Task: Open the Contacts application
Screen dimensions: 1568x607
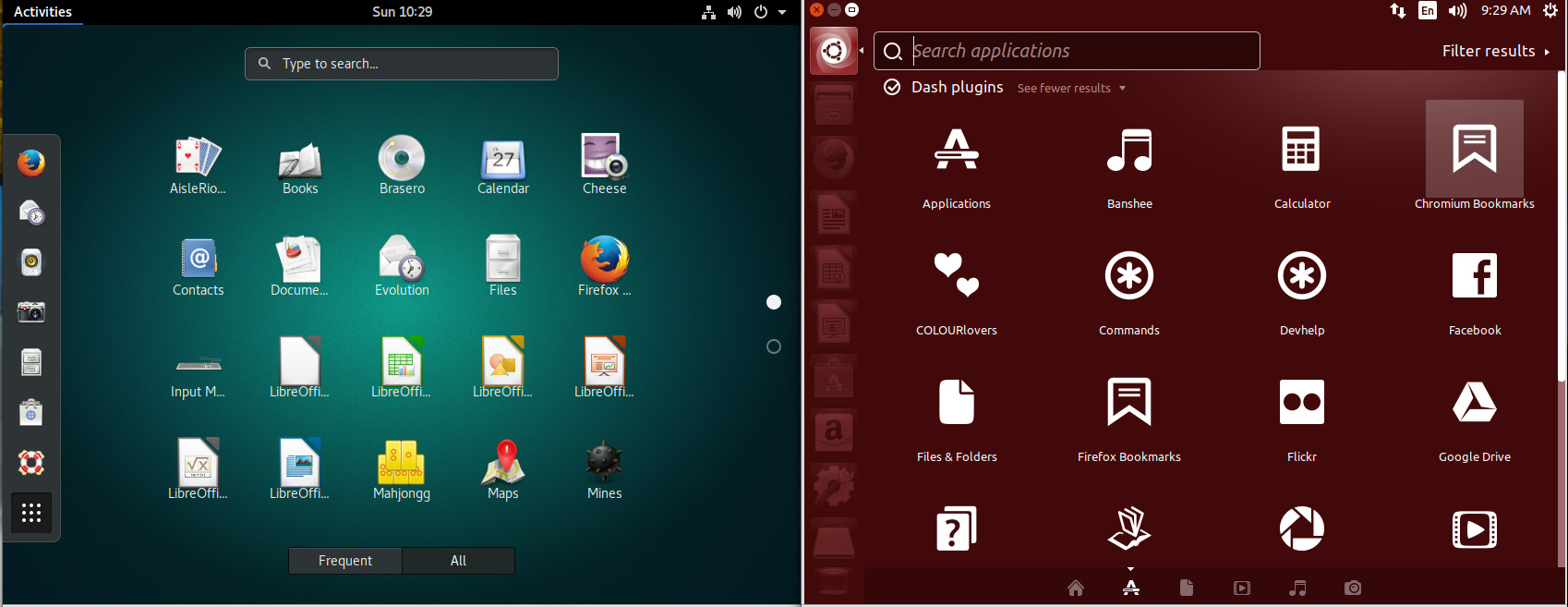Action: pyautogui.click(x=199, y=260)
